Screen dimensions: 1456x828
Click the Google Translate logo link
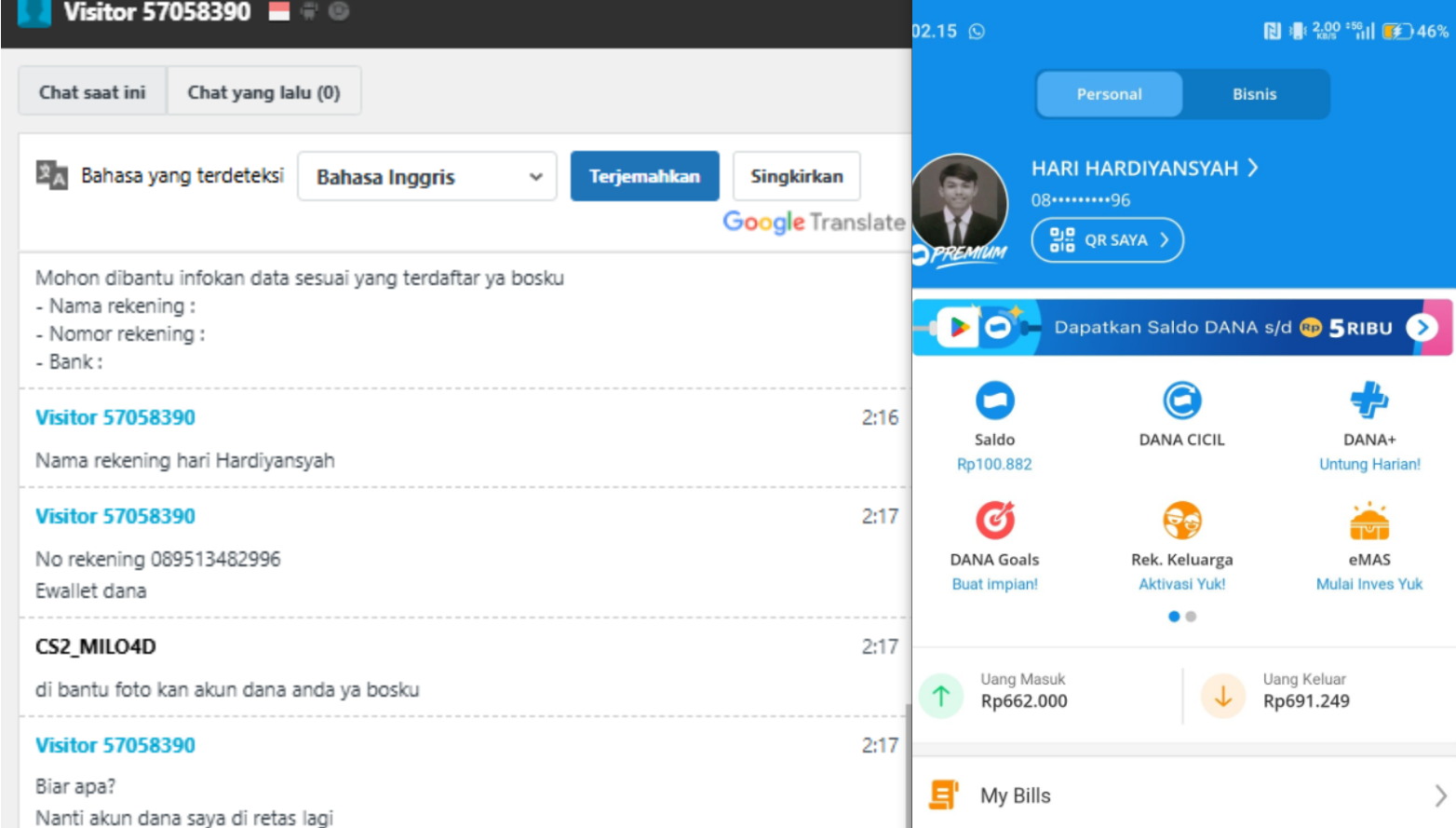(x=814, y=222)
